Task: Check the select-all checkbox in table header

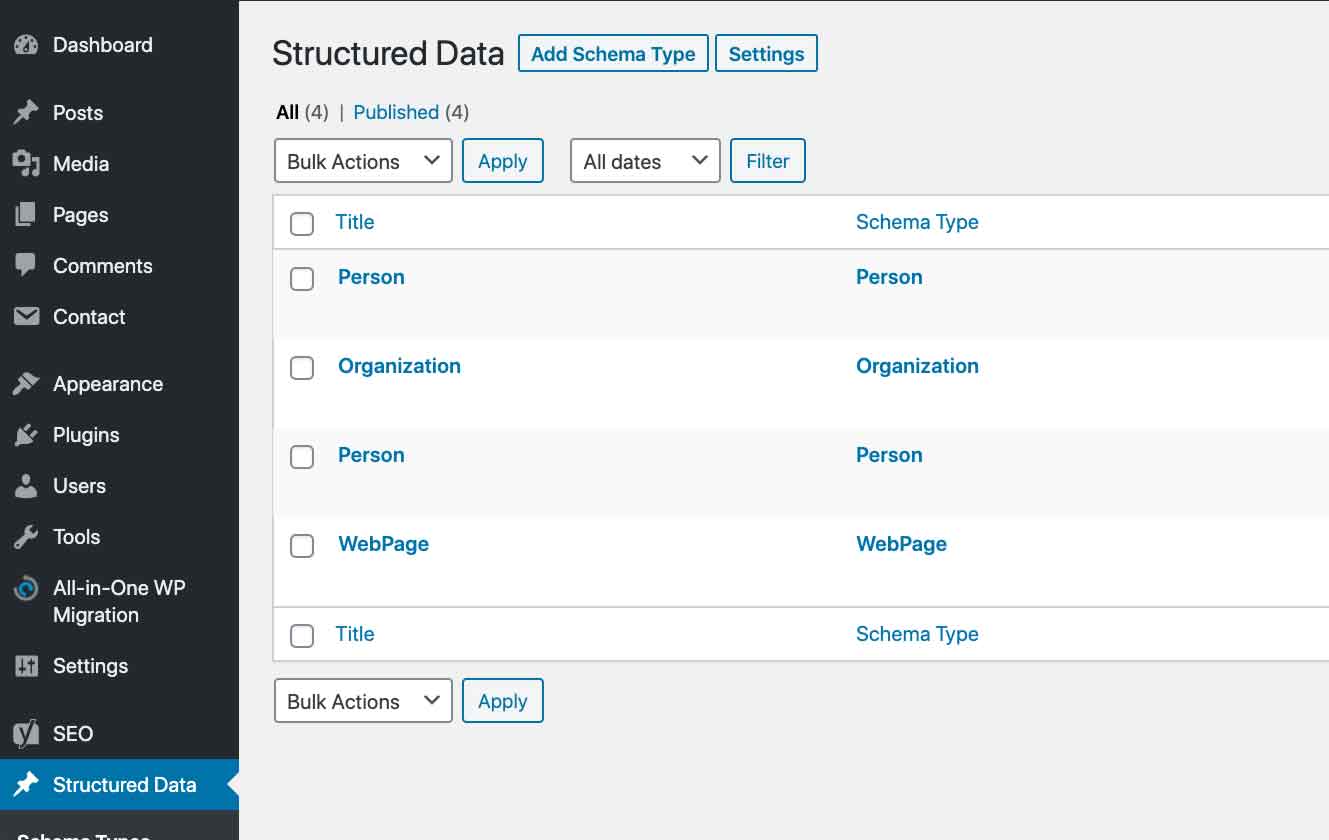Action: (302, 224)
